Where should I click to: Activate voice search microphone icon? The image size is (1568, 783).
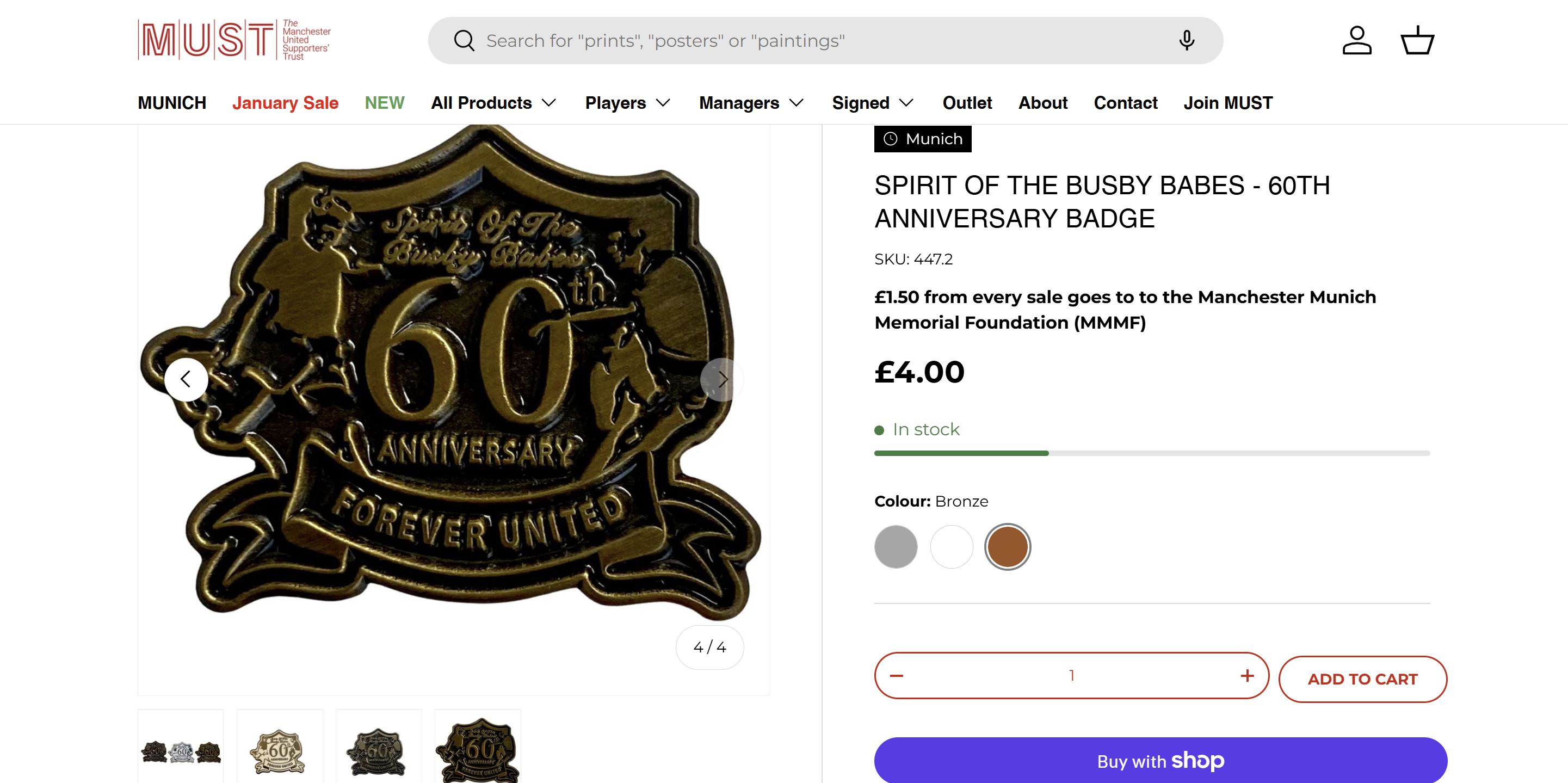tap(1187, 40)
